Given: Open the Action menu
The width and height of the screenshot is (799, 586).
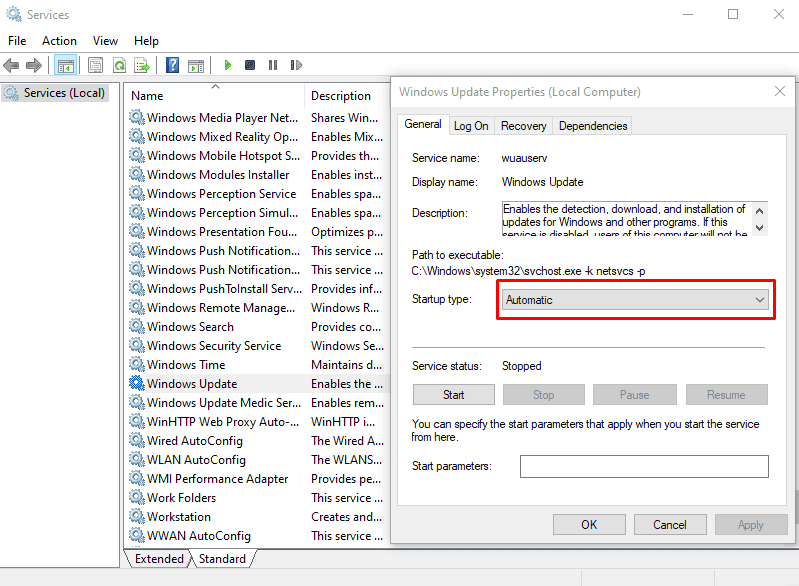Looking at the screenshot, I should 59,41.
